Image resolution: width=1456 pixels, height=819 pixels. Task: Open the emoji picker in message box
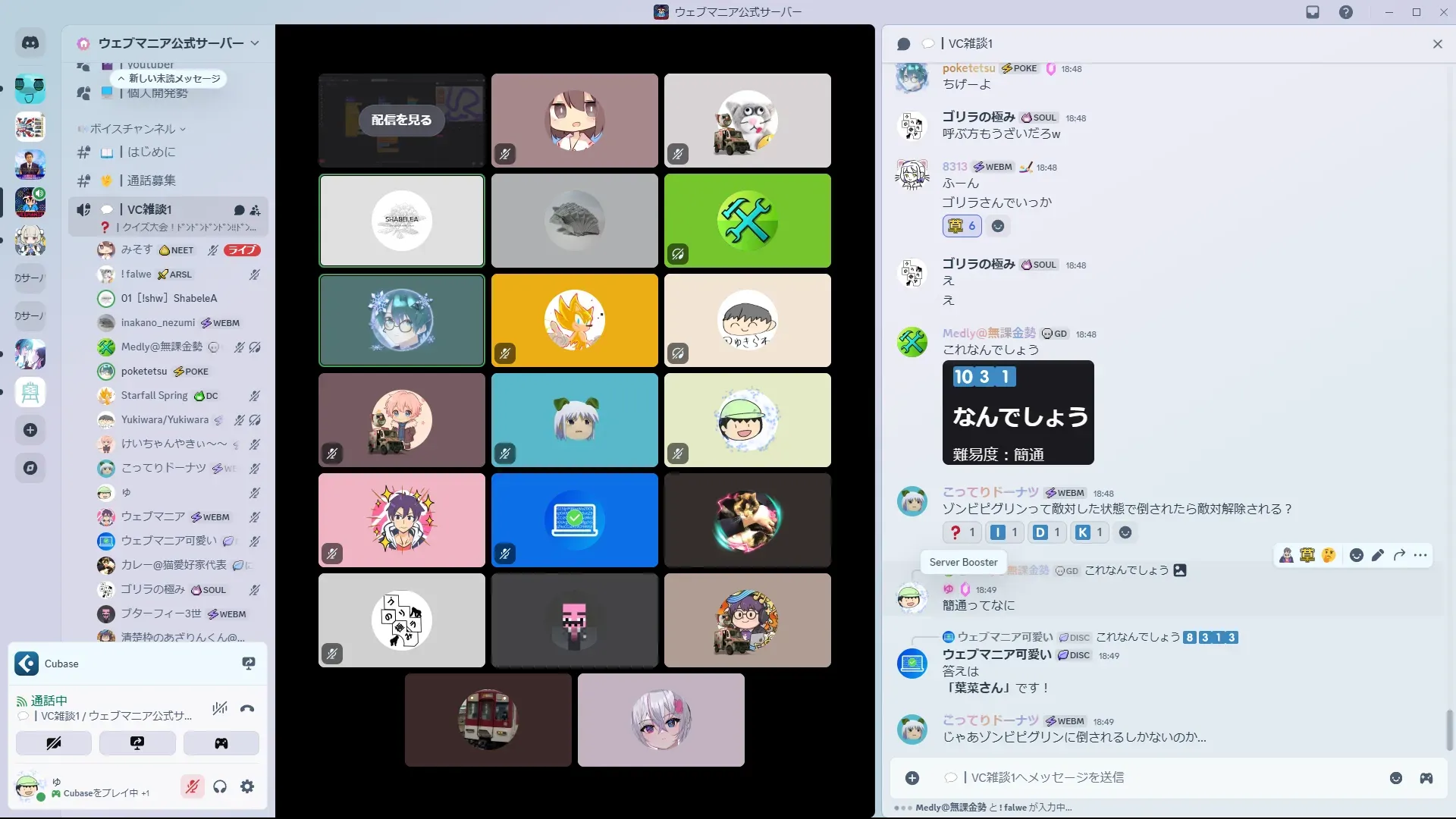1395,778
